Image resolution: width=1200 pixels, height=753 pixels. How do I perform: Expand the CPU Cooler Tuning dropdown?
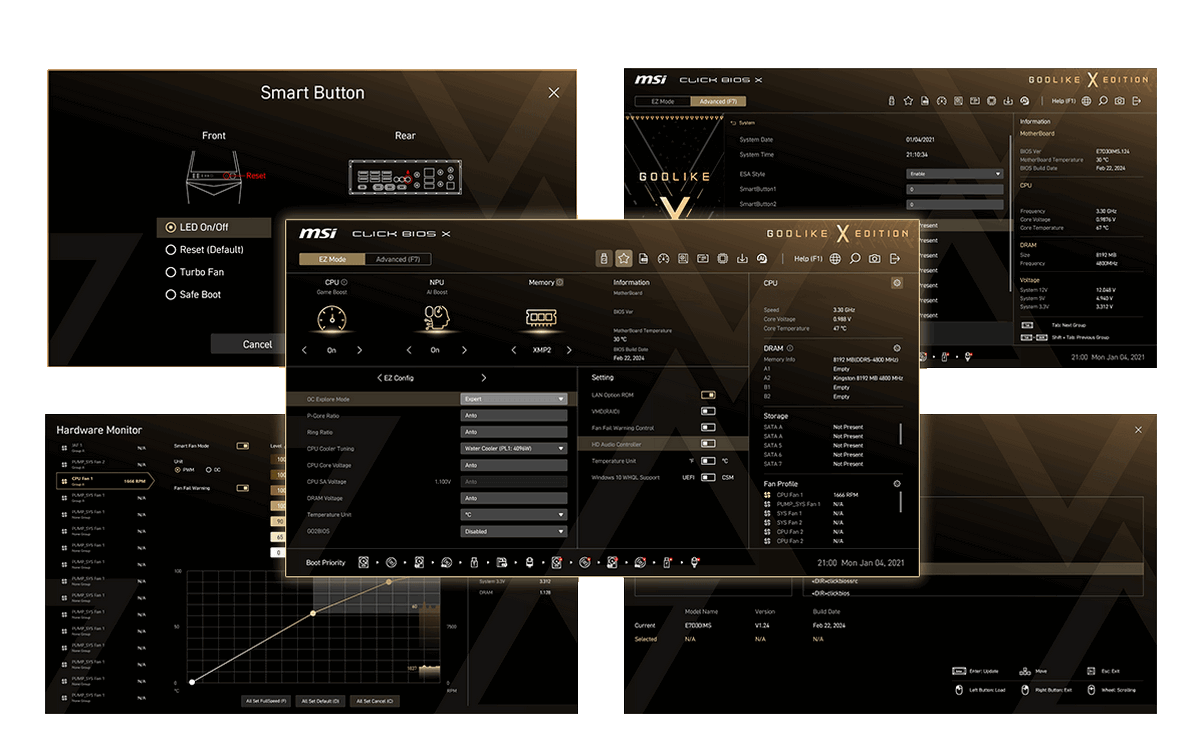[x=514, y=449]
